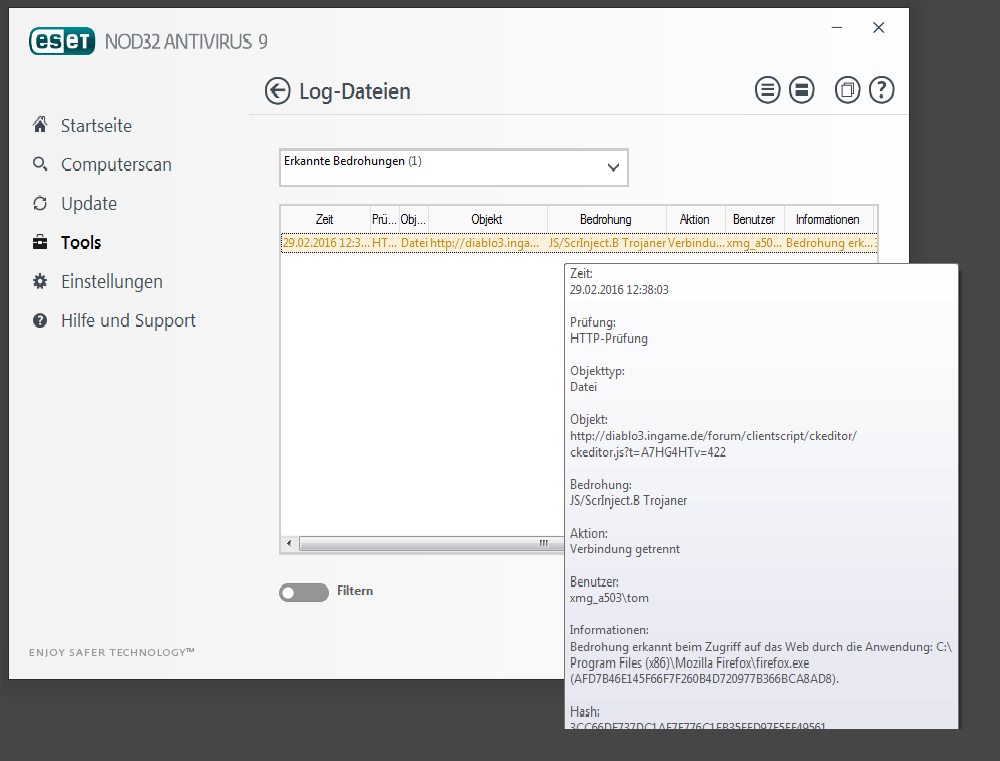Close the ESET NOD32 window
The image size is (1000, 761).
(879, 27)
